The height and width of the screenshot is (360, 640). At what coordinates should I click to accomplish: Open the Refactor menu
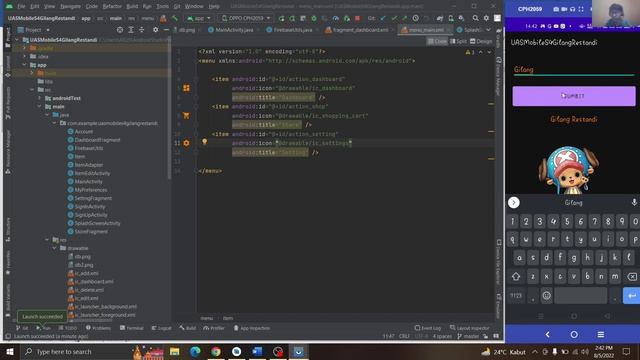pos(112,7)
